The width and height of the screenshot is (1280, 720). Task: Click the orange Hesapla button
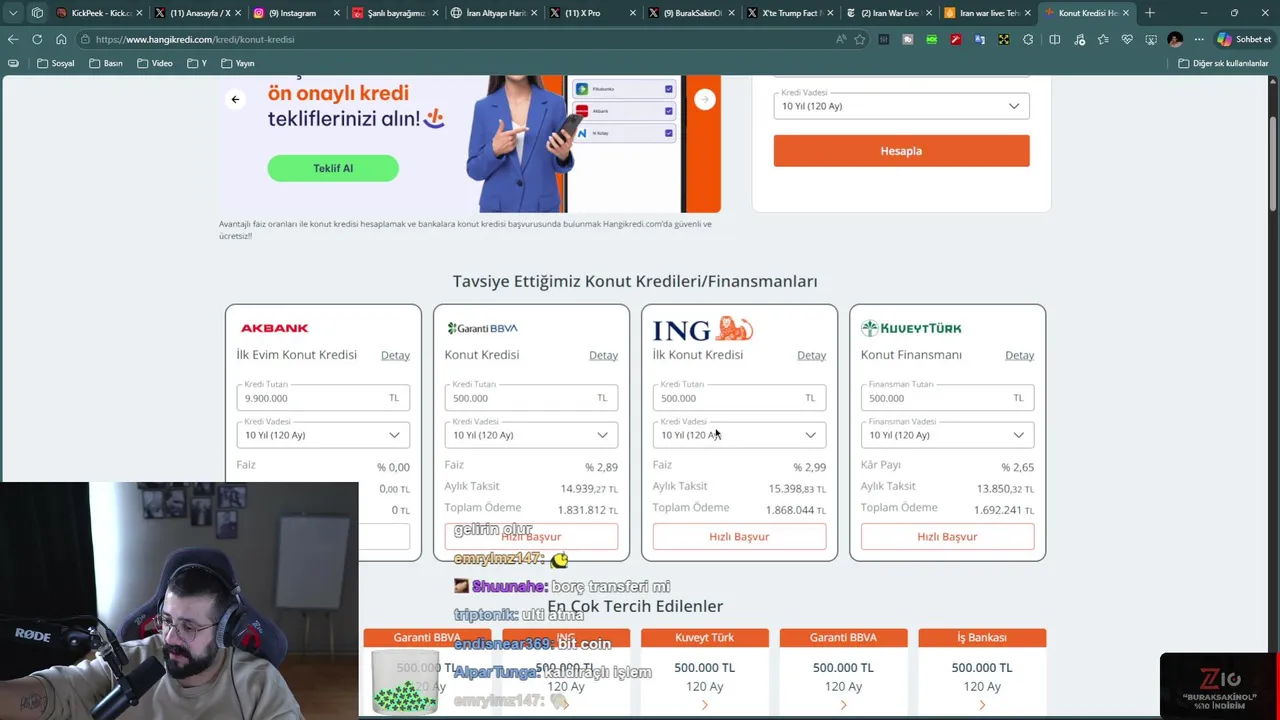(x=901, y=151)
